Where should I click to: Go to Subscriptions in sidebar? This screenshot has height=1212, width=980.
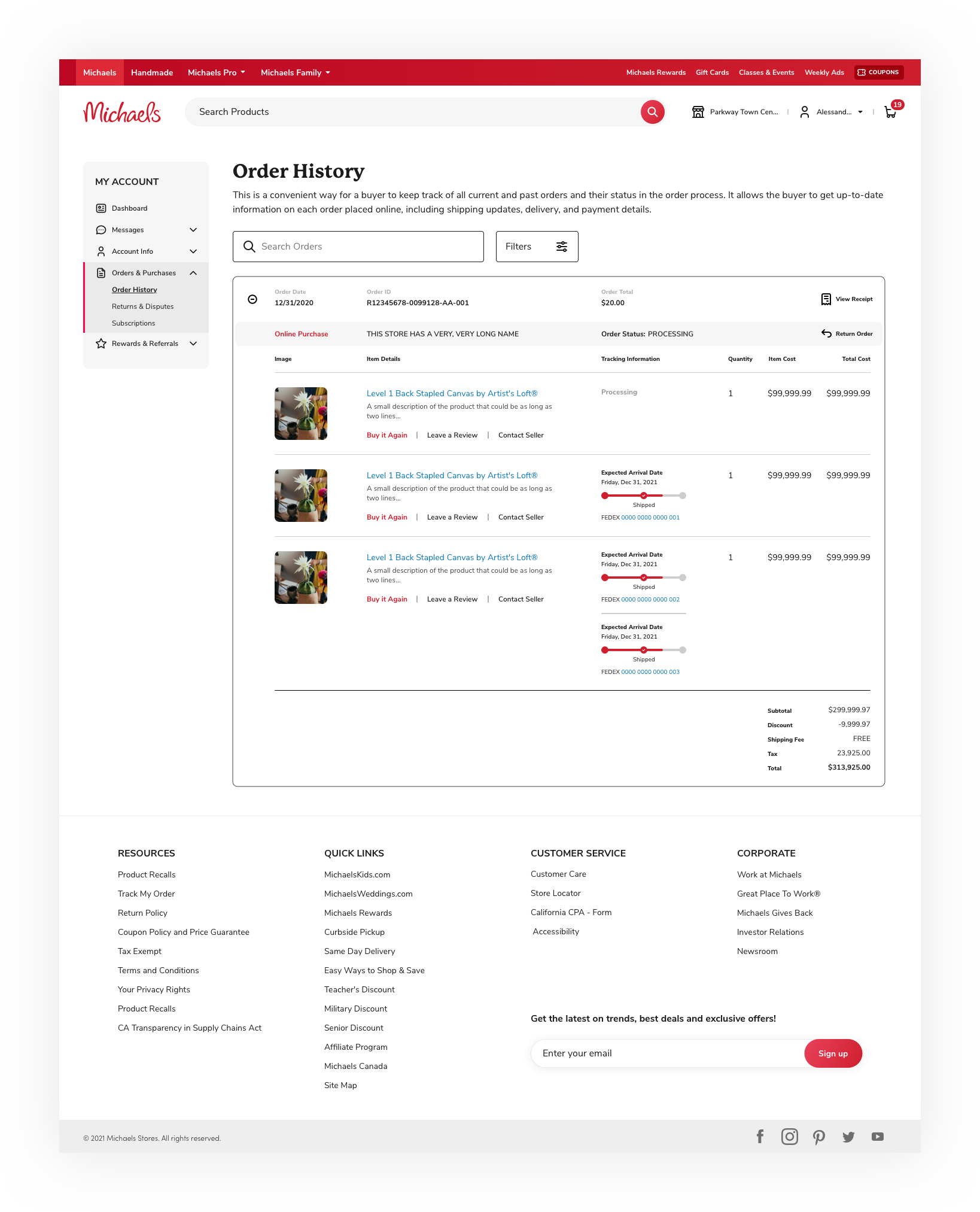[133, 323]
